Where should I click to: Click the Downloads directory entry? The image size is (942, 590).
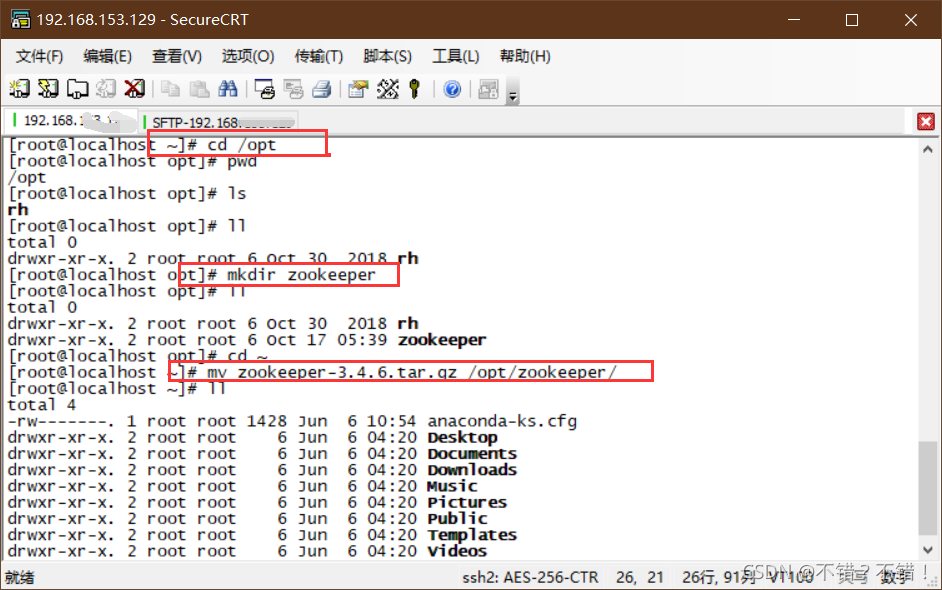tap(472, 470)
